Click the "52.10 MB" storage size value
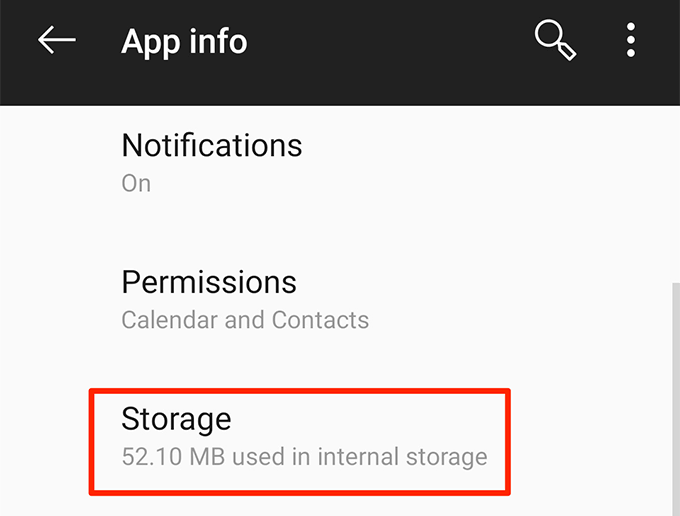 coord(164,458)
